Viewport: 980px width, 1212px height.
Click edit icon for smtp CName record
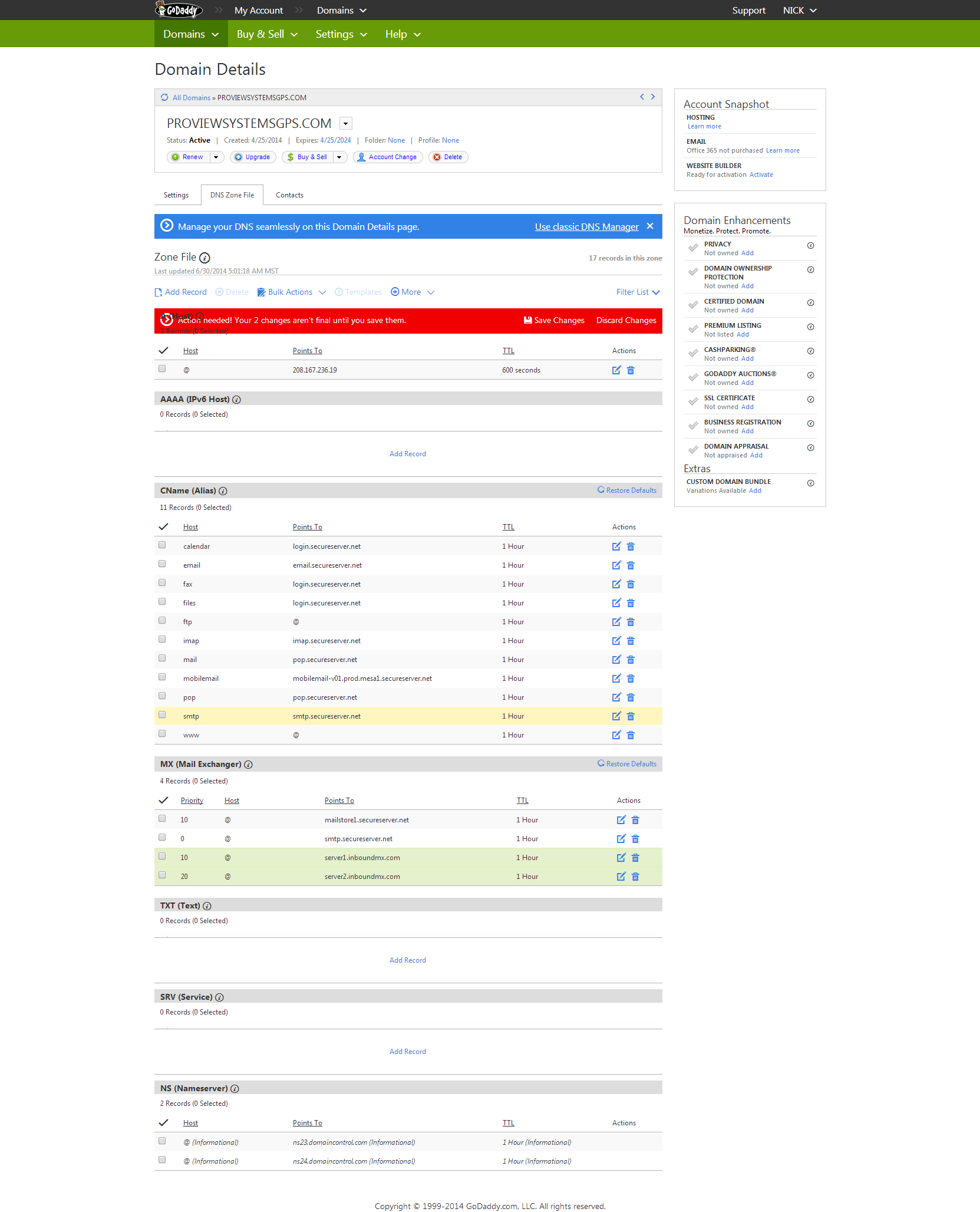point(616,716)
